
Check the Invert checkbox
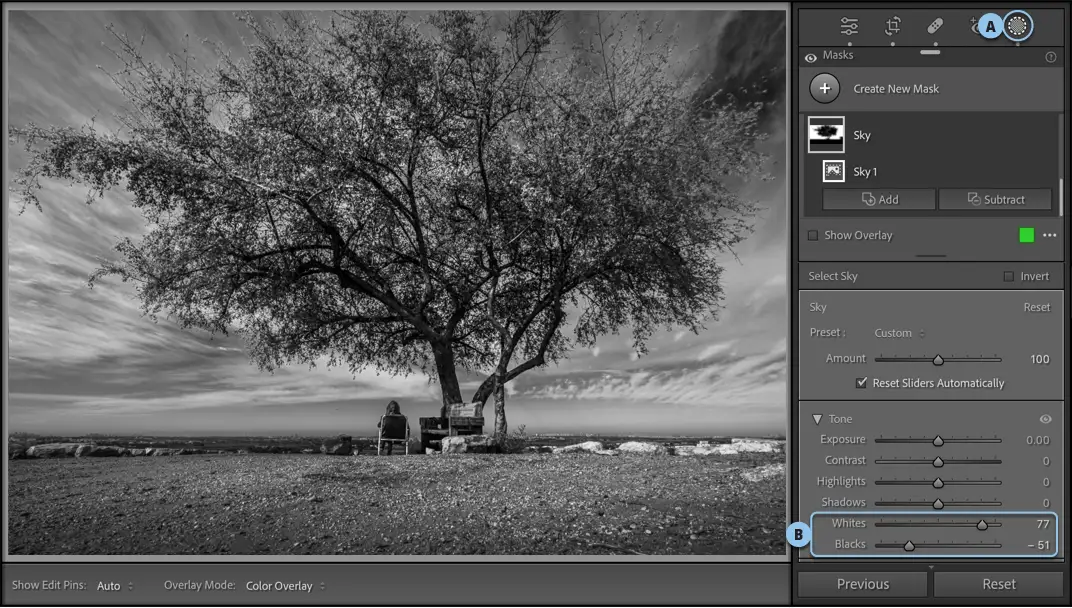click(x=1008, y=276)
